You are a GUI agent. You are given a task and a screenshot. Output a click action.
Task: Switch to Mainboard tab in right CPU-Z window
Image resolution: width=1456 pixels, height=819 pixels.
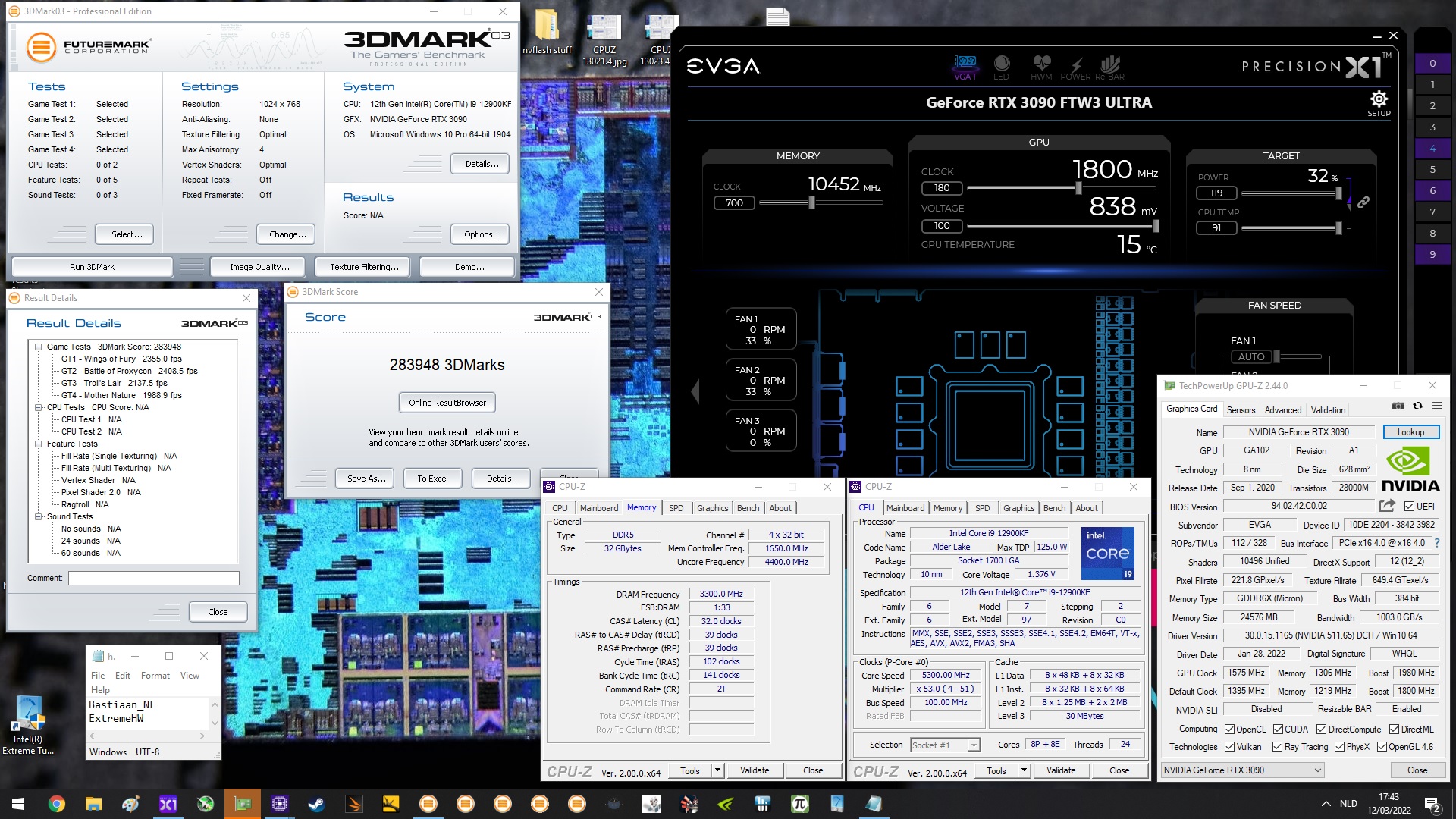tap(905, 508)
